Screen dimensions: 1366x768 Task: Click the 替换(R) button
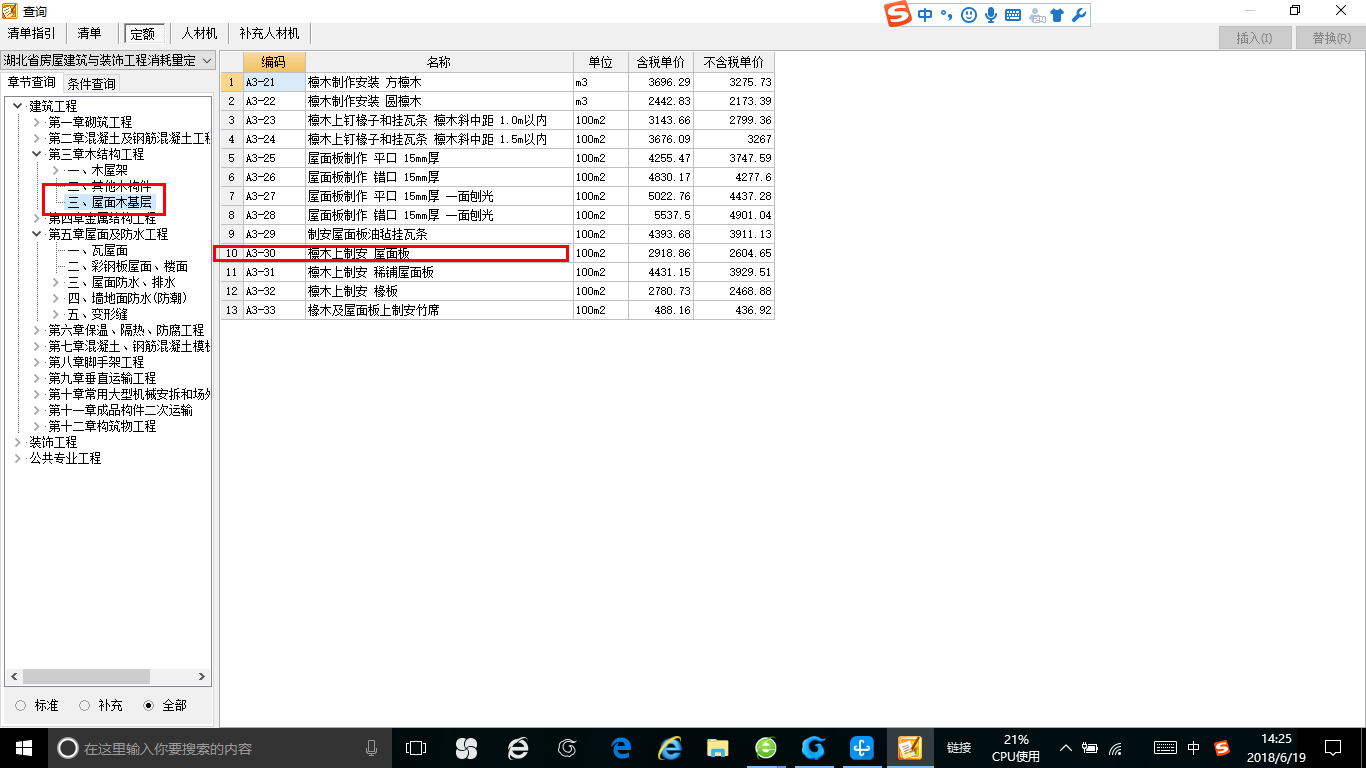click(1331, 38)
